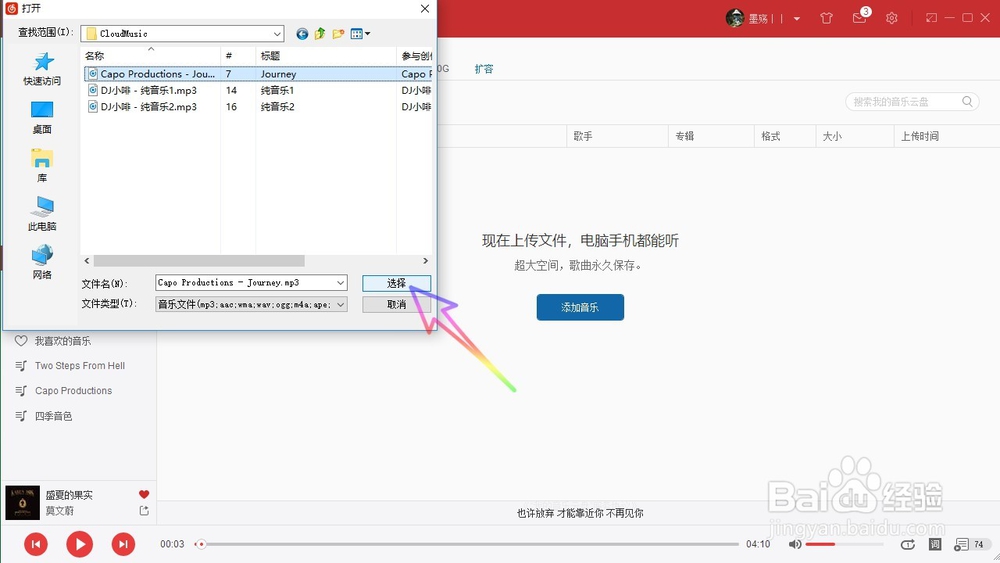The width and height of the screenshot is (1000, 563).
Task: Click the play button
Action: [80, 544]
